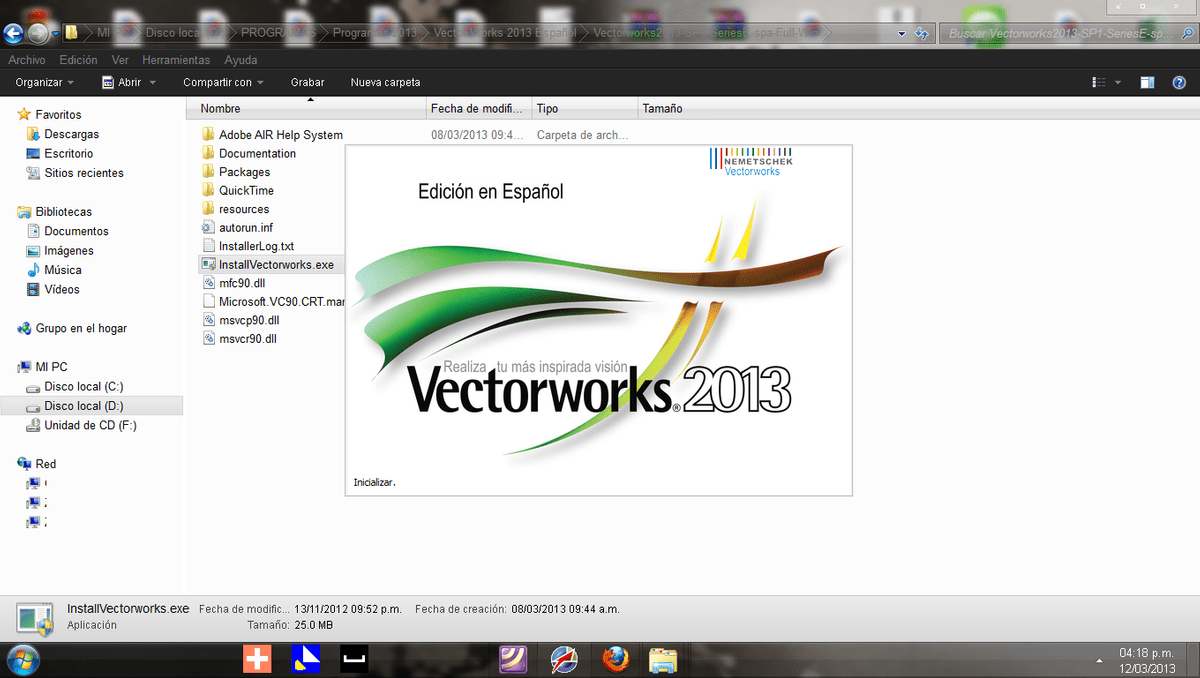The height and width of the screenshot is (678, 1200).
Task: Click the Adobe AIR Help System folder icon
Action: pyautogui.click(x=208, y=134)
